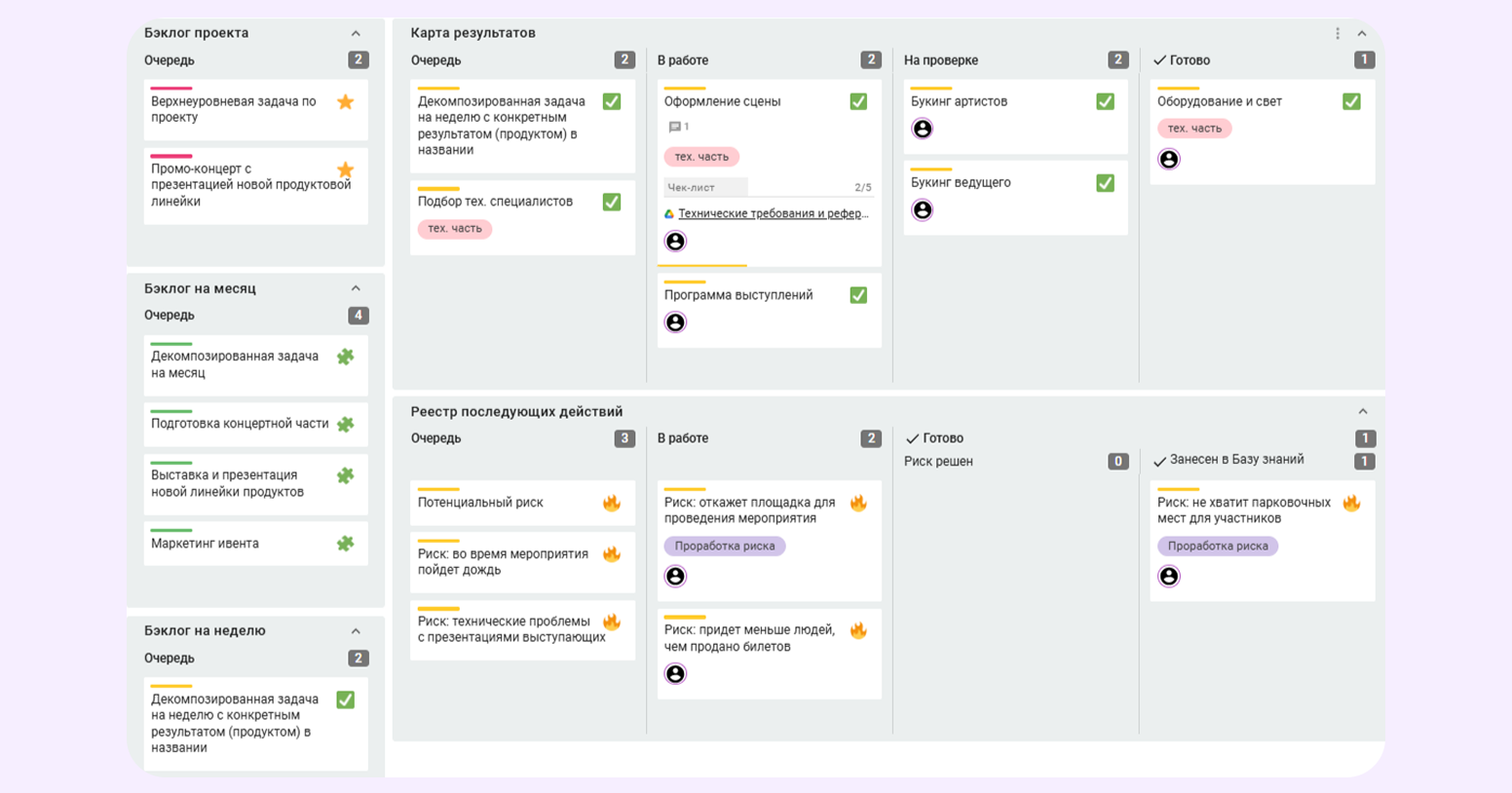1512x793 pixels.
Task: Click fire icon on Потенциальный риск card
Action: pos(611,503)
